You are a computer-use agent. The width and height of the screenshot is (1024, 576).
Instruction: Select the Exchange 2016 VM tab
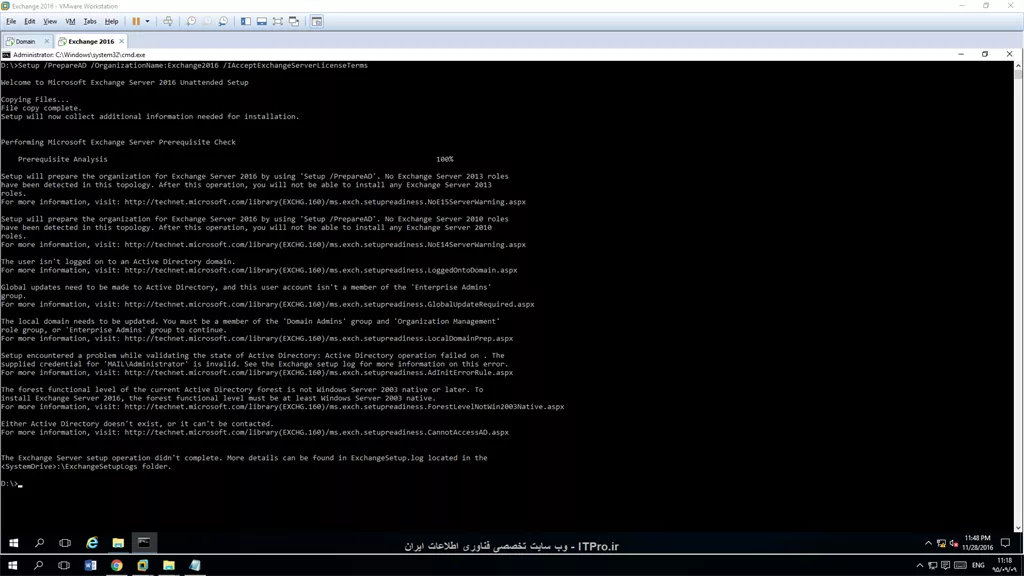91,41
